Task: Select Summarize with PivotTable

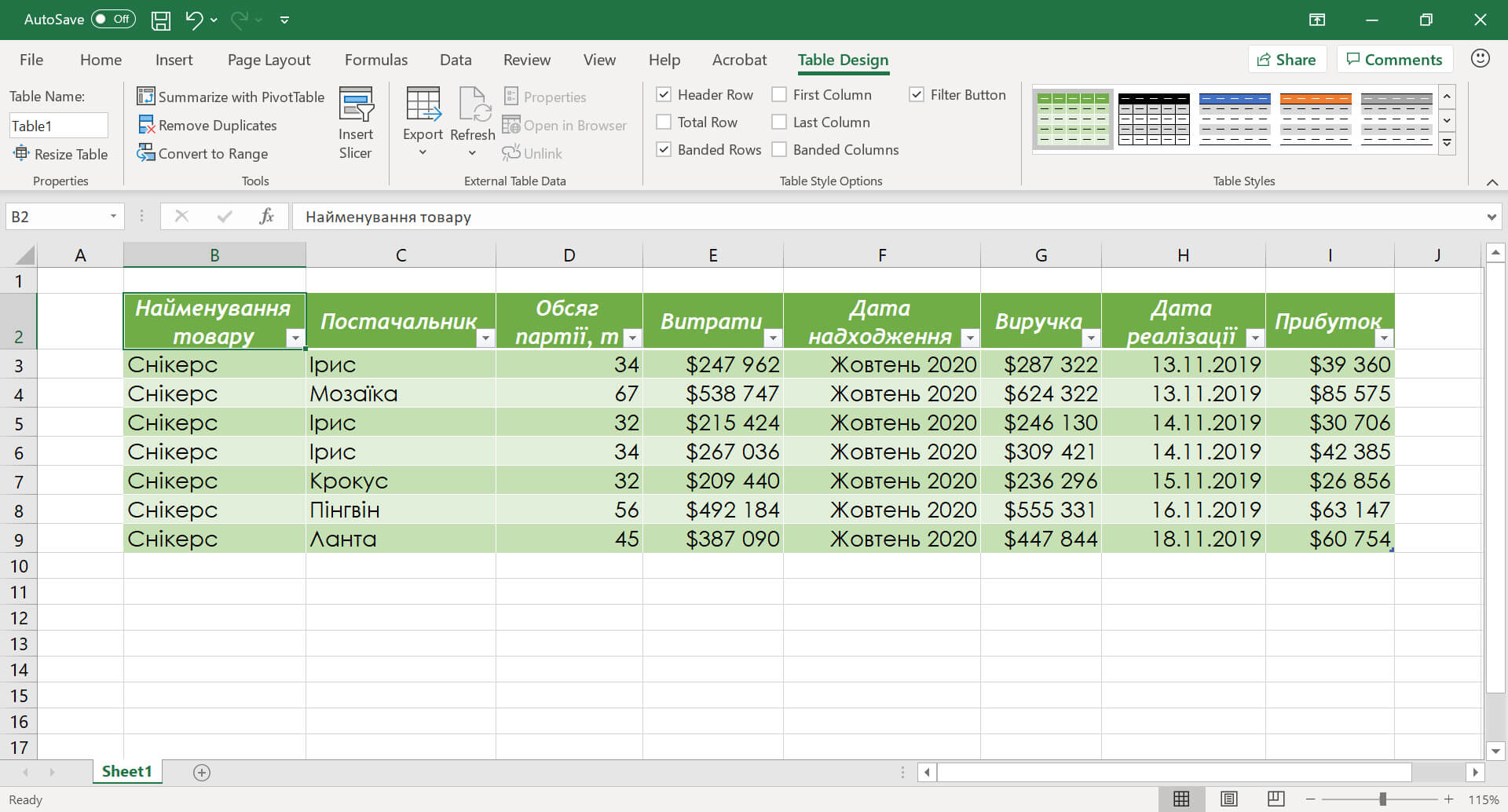Action: point(230,96)
